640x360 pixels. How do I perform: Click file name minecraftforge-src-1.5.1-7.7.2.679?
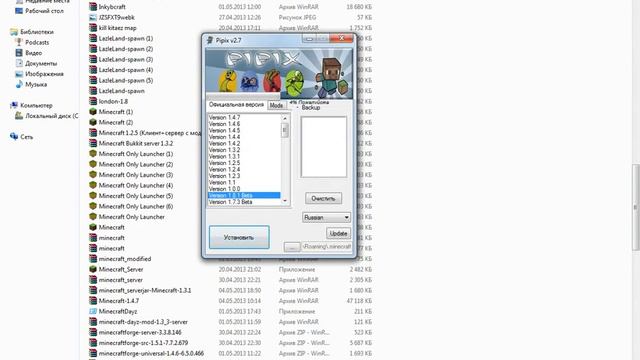tap(143, 343)
